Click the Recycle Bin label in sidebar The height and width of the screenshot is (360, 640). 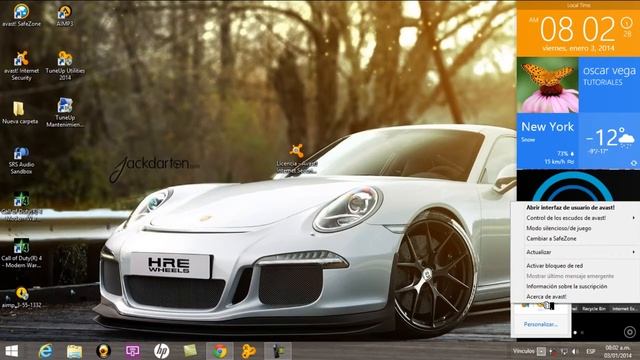[x=594, y=309]
